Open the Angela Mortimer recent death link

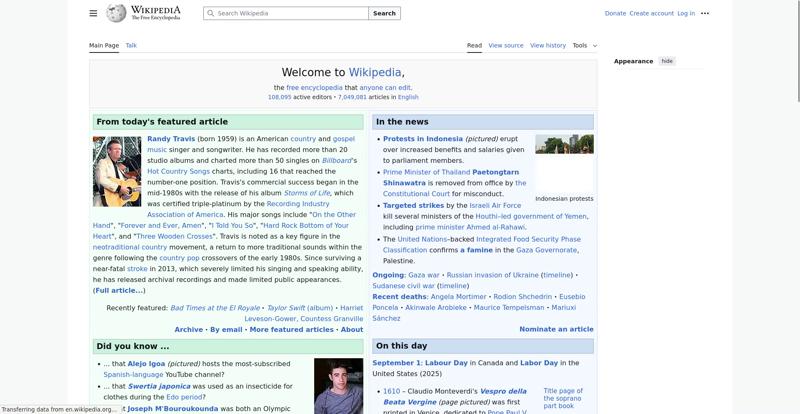pos(458,297)
